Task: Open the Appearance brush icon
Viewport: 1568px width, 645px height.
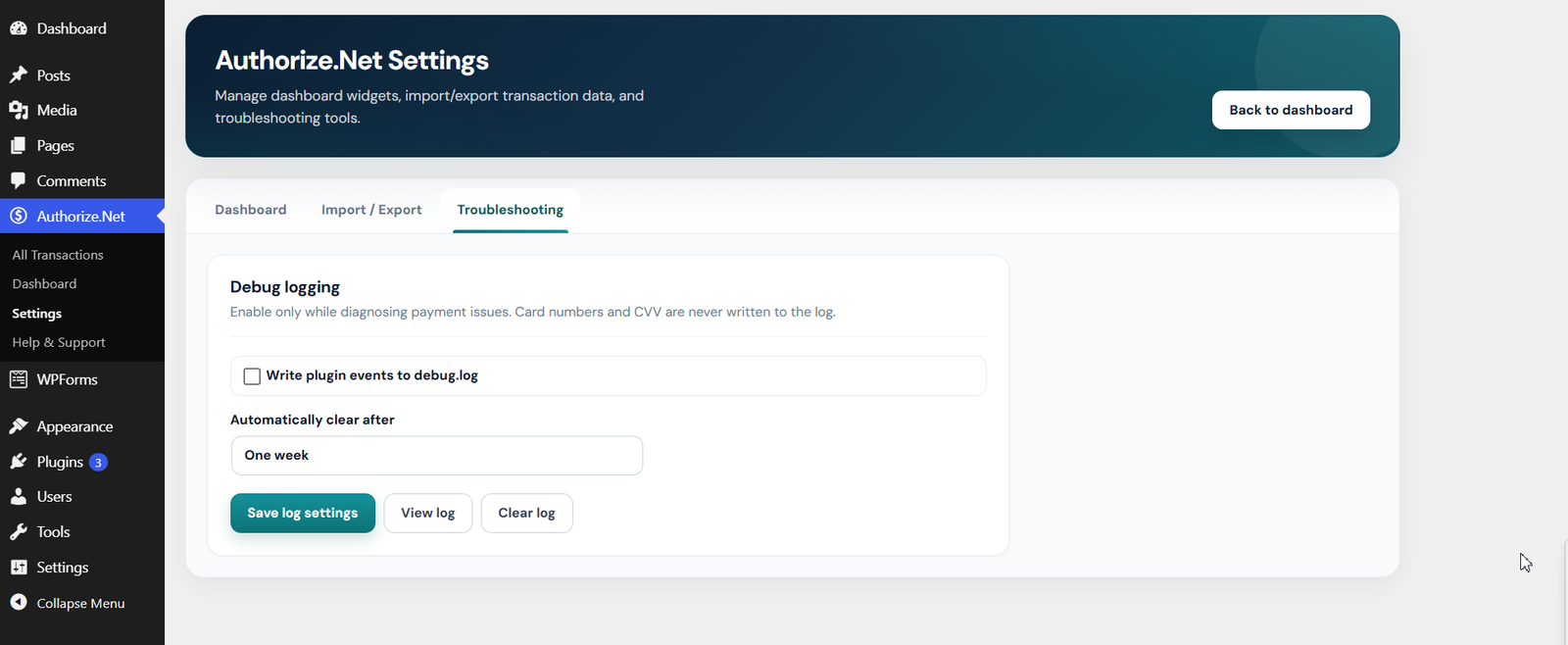Action: 19,426
